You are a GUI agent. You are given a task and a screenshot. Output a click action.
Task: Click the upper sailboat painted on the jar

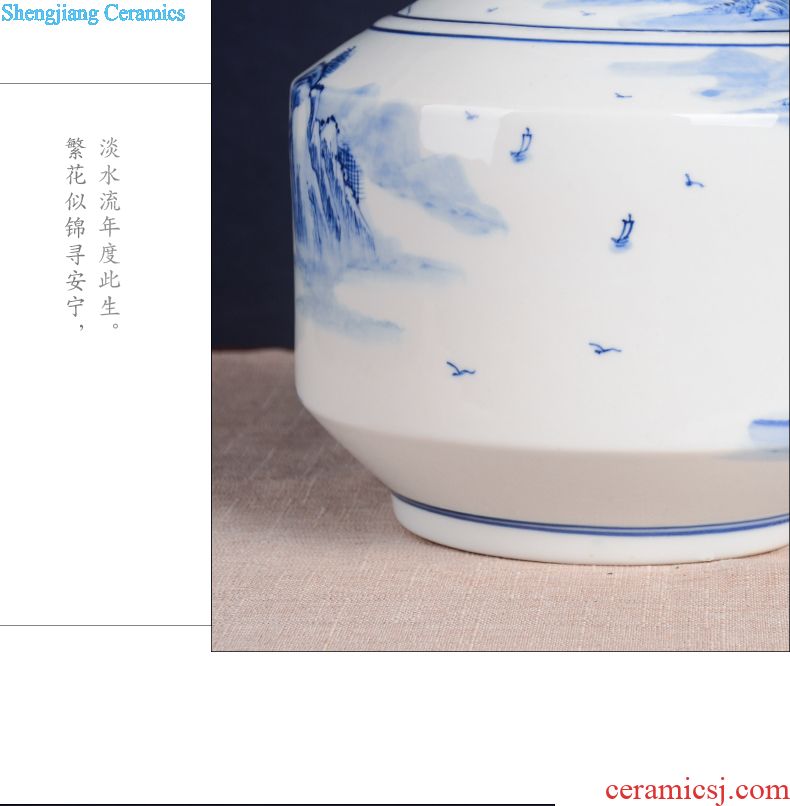click(x=521, y=145)
